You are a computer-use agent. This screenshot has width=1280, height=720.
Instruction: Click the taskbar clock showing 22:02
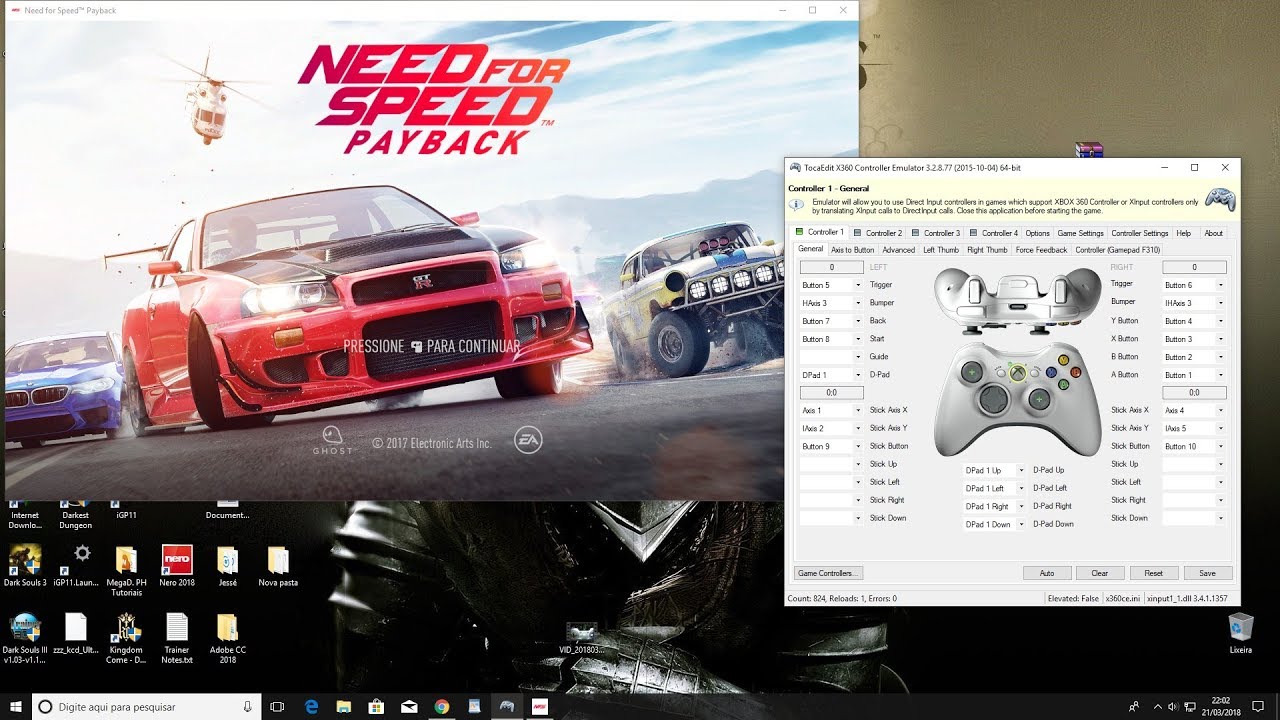[x=1222, y=706]
